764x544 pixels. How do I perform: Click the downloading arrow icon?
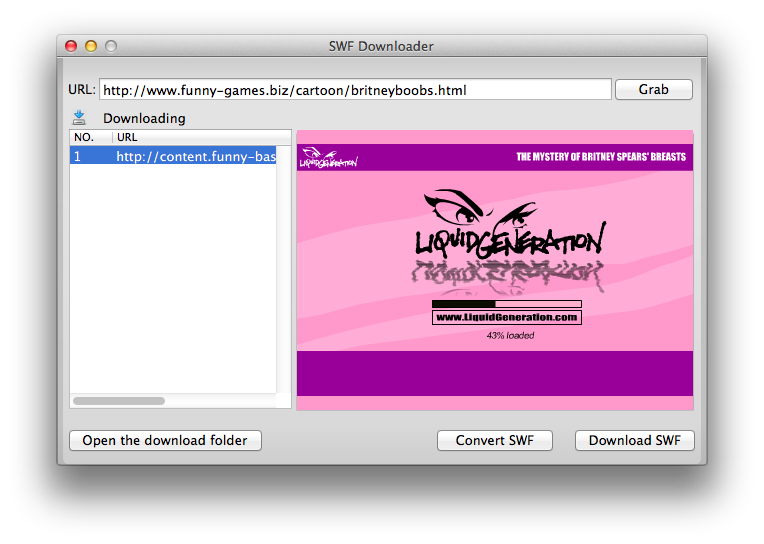click(x=79, y=117)
